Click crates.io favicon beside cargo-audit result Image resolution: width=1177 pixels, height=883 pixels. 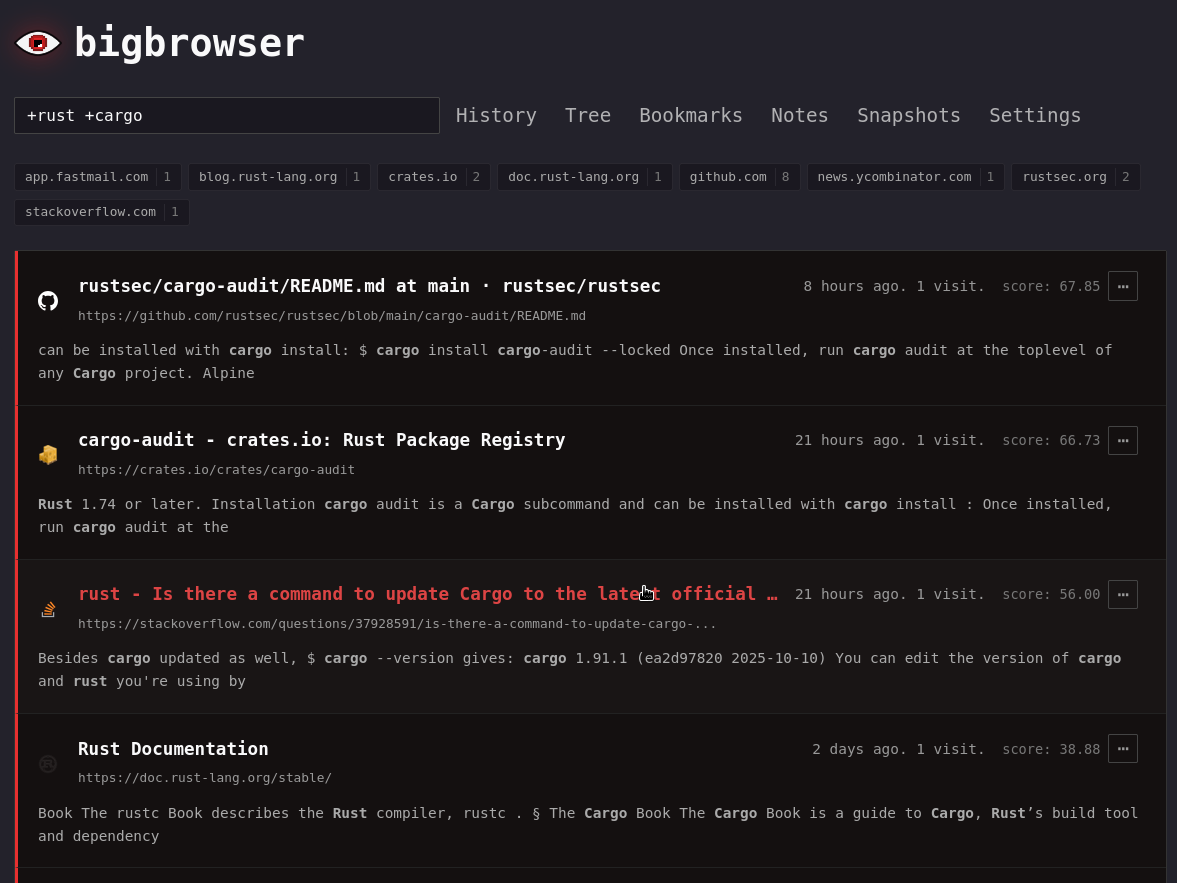[48, 455]
